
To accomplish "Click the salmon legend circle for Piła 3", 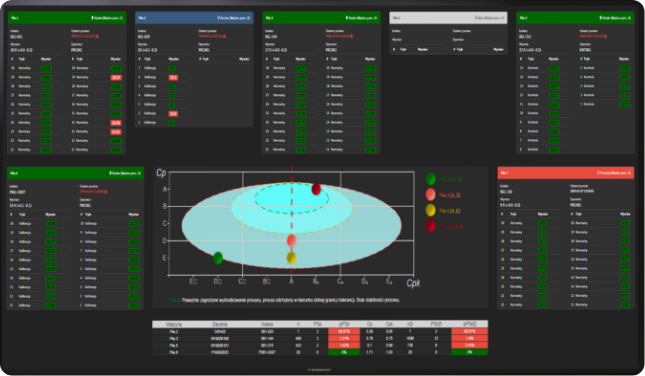I will (x=431, y=195).
